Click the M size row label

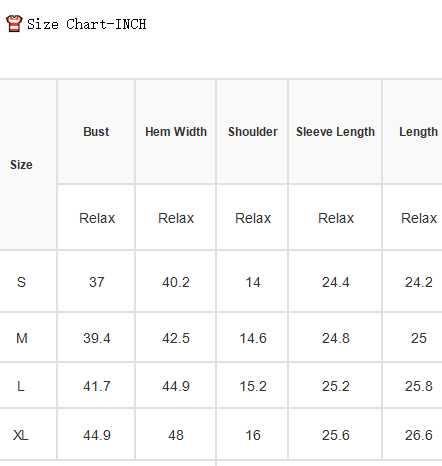pos(22,338)
